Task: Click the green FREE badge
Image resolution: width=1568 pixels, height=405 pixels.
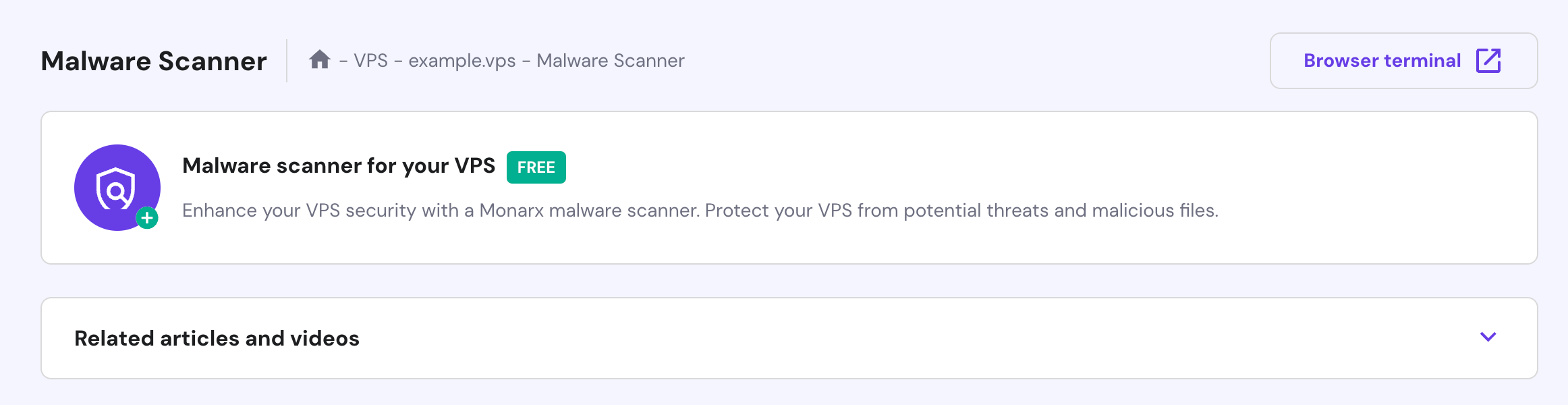Action: pyautogui.click(x=536, y=167)
